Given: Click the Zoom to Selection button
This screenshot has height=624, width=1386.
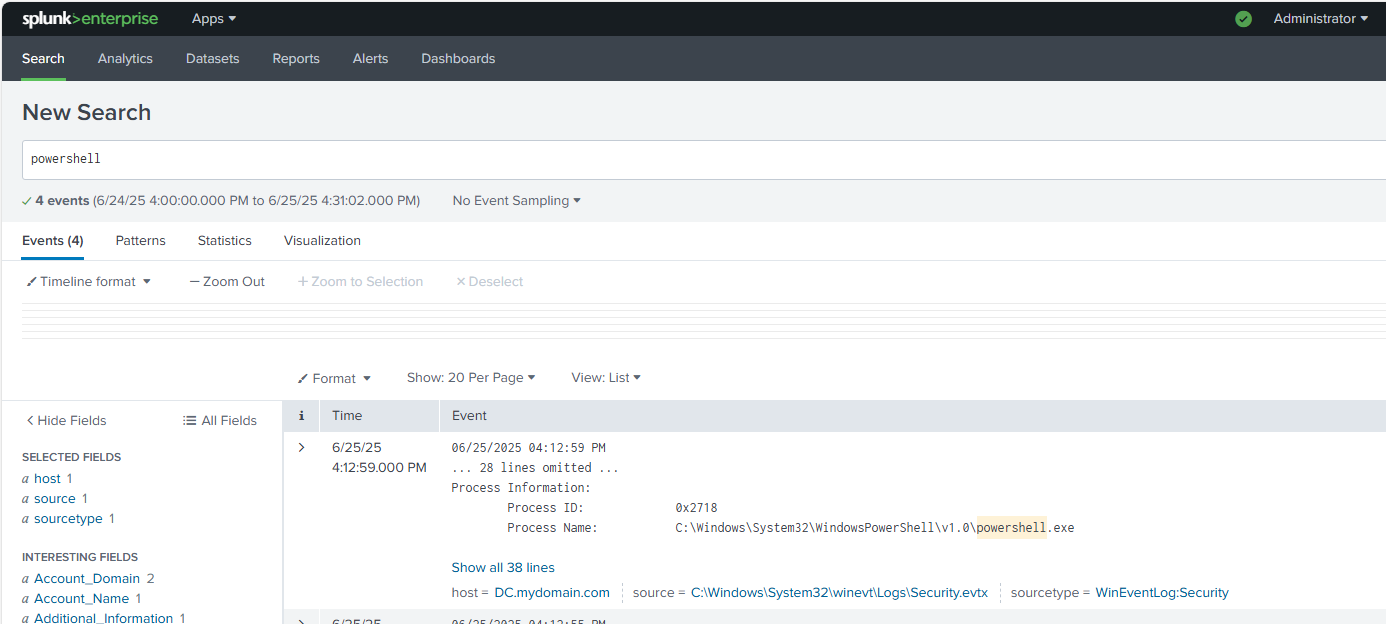Looking at the screenshot, I should click(x=360, y=282).
